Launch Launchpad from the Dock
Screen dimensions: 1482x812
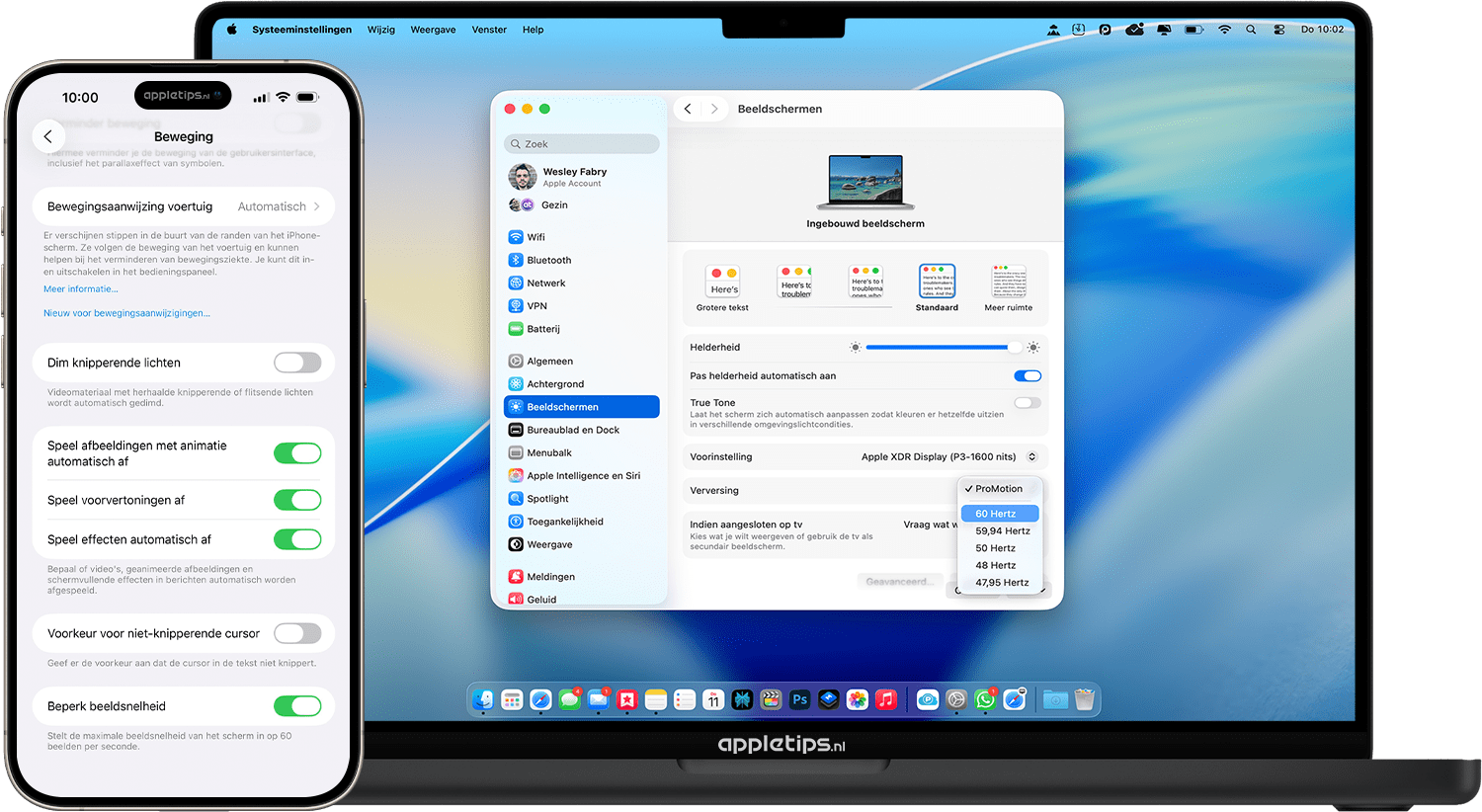point(511,699)
